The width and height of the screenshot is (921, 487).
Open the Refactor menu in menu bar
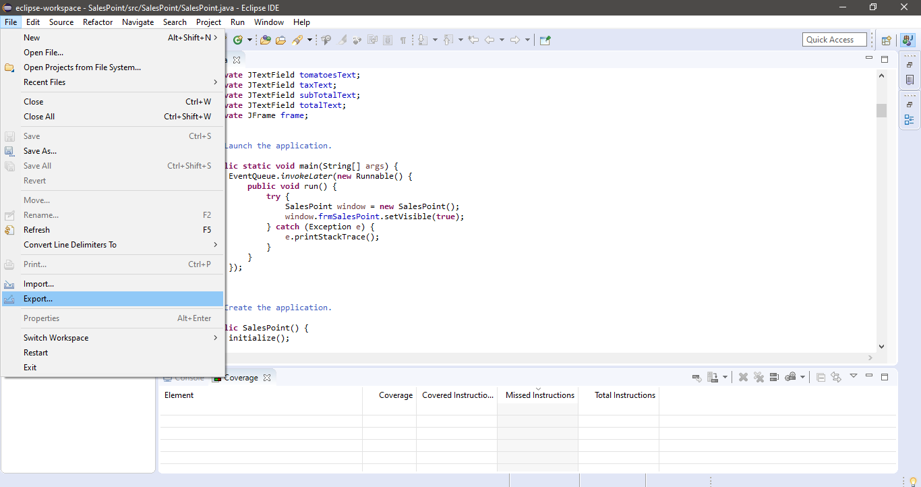(x=98, y=22)
